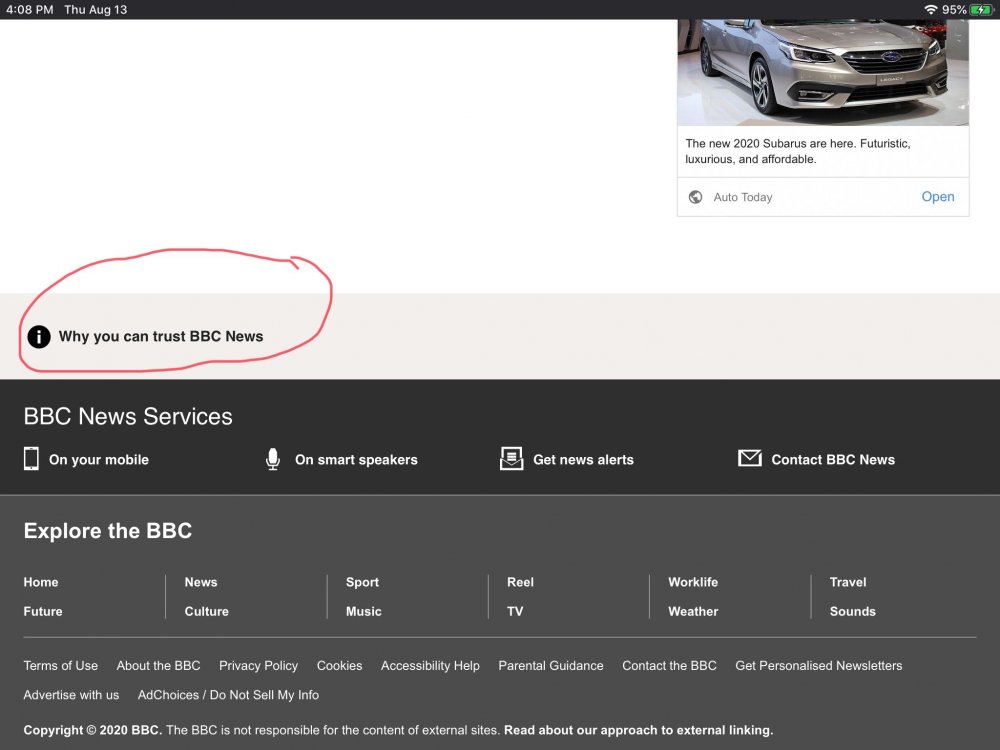
Task: Tap the news alerts inbox icon
Action: tap(511, 459)
